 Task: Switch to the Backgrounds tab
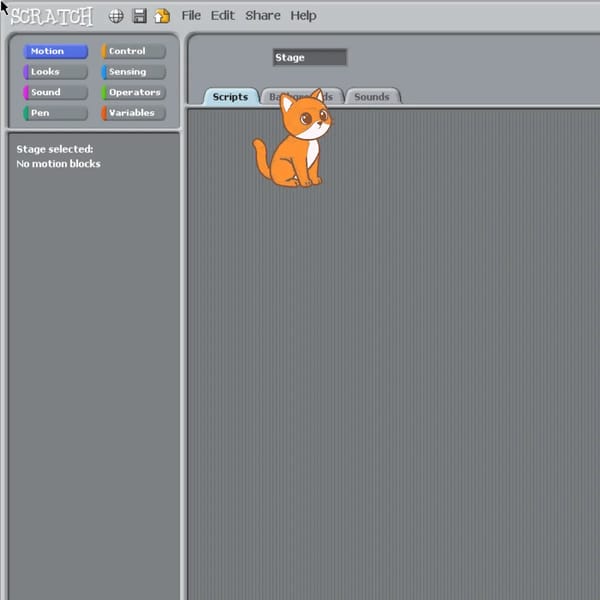(x=302, y=96)
